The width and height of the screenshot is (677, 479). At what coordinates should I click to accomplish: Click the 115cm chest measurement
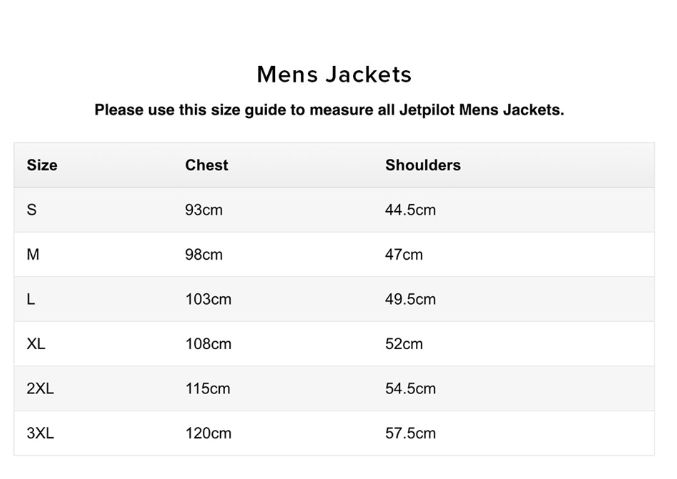pyautogui.click(x=208, y=388)
